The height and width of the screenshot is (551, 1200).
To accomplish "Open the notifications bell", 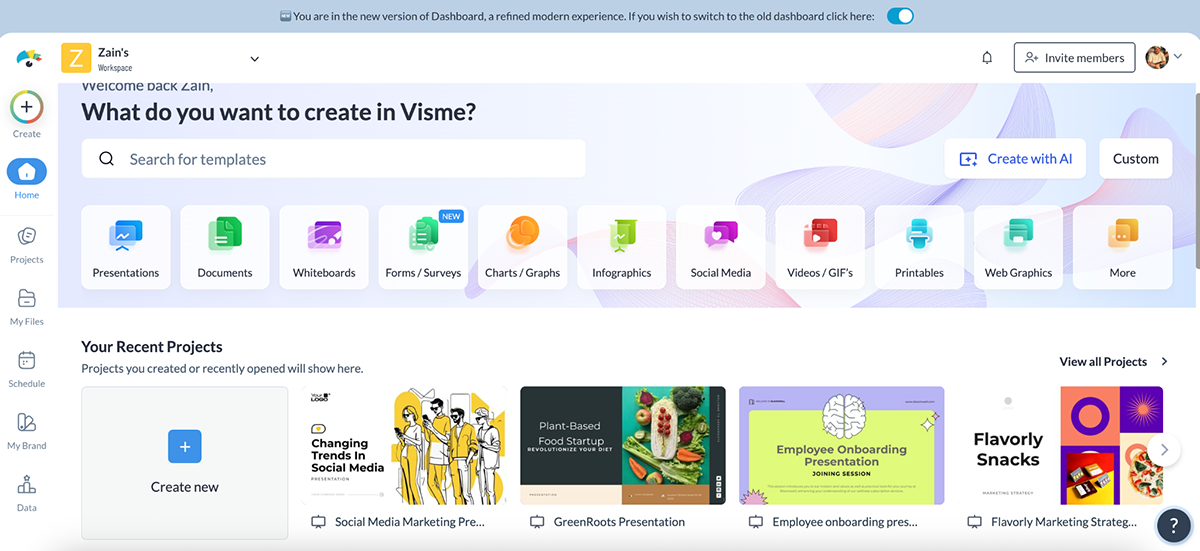I will pos(987,58).
